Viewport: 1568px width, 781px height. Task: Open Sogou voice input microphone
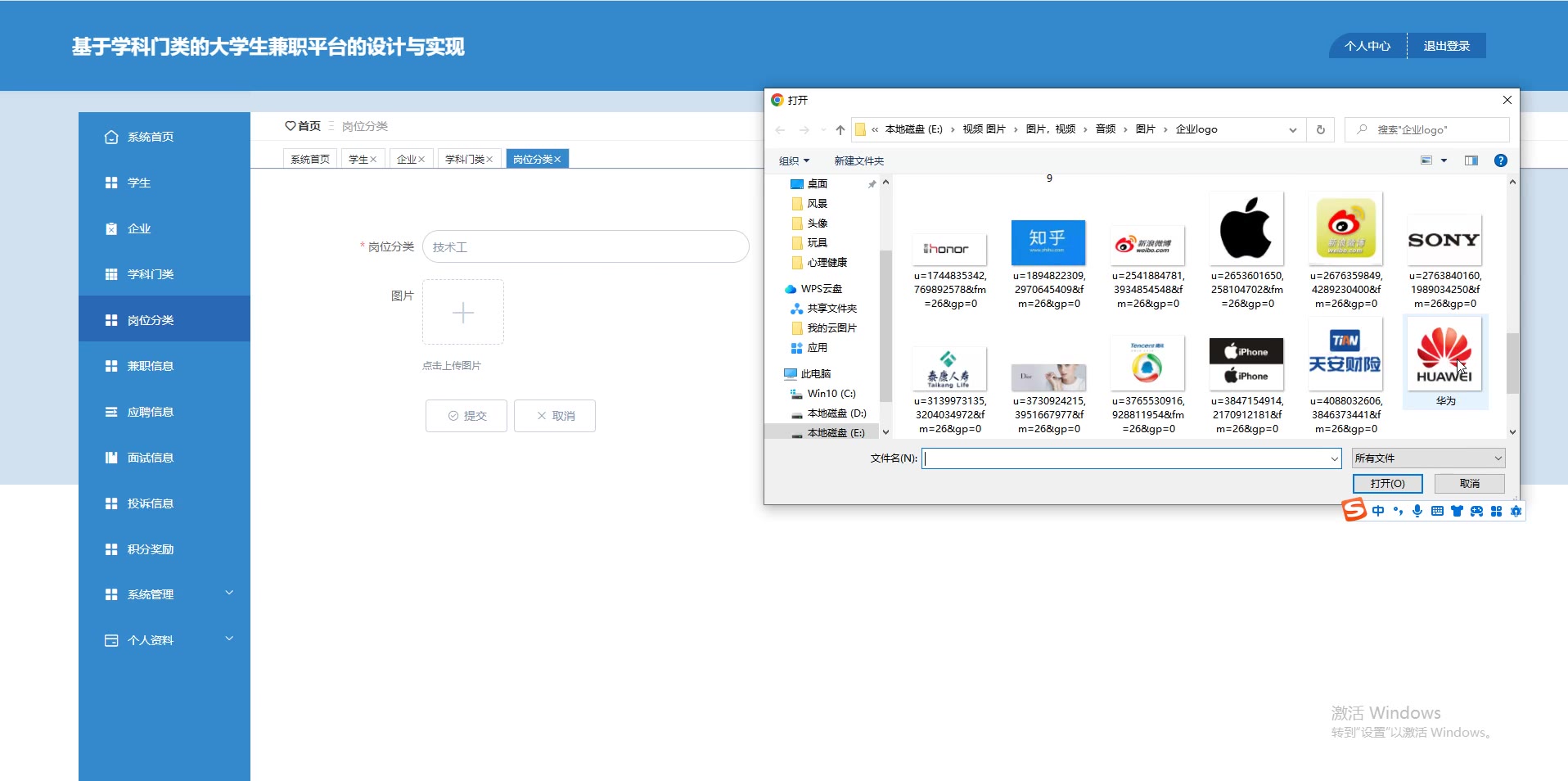click(x=1417, y=511)
